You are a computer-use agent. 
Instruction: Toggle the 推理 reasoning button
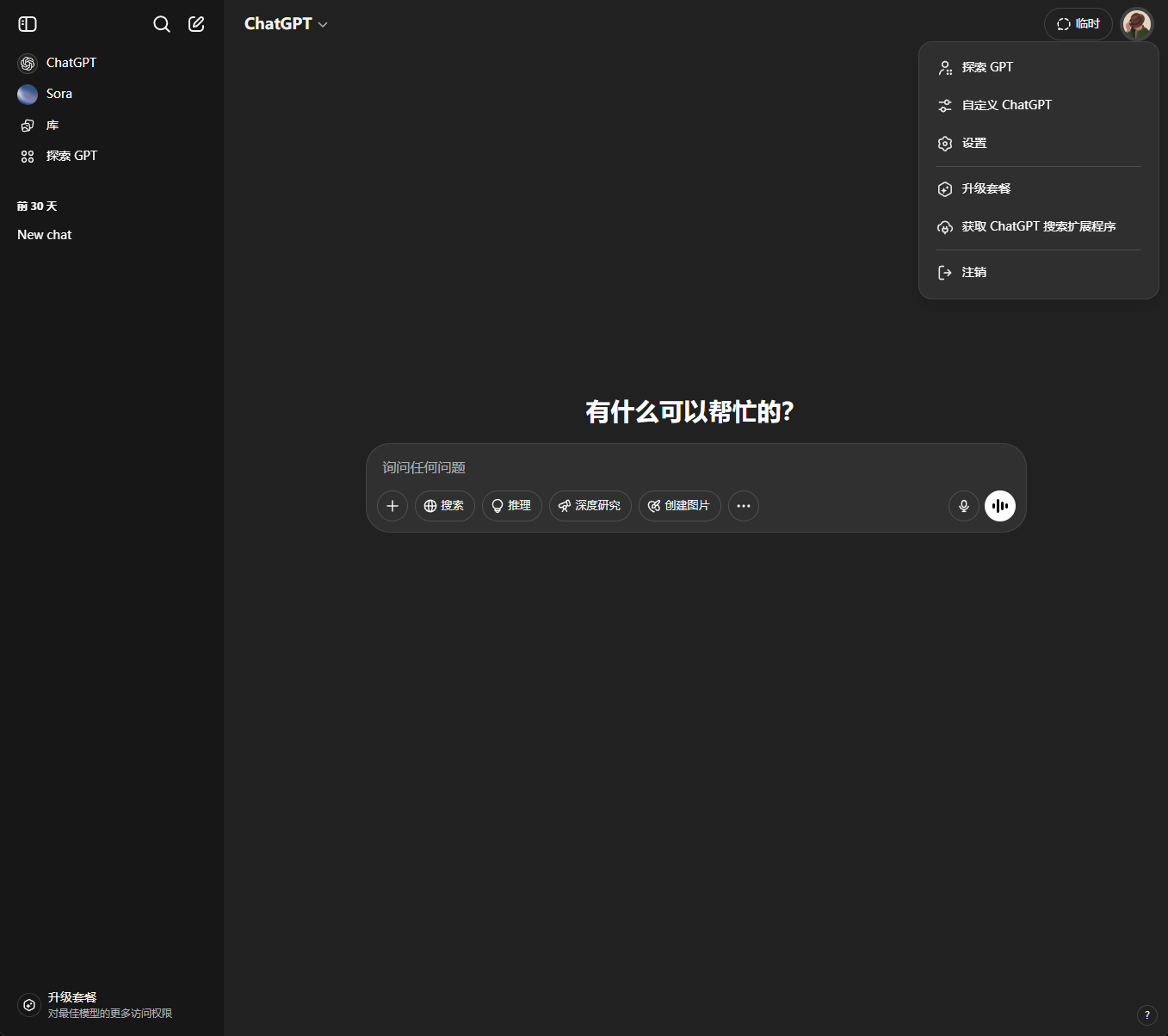[x=512, y=506]
